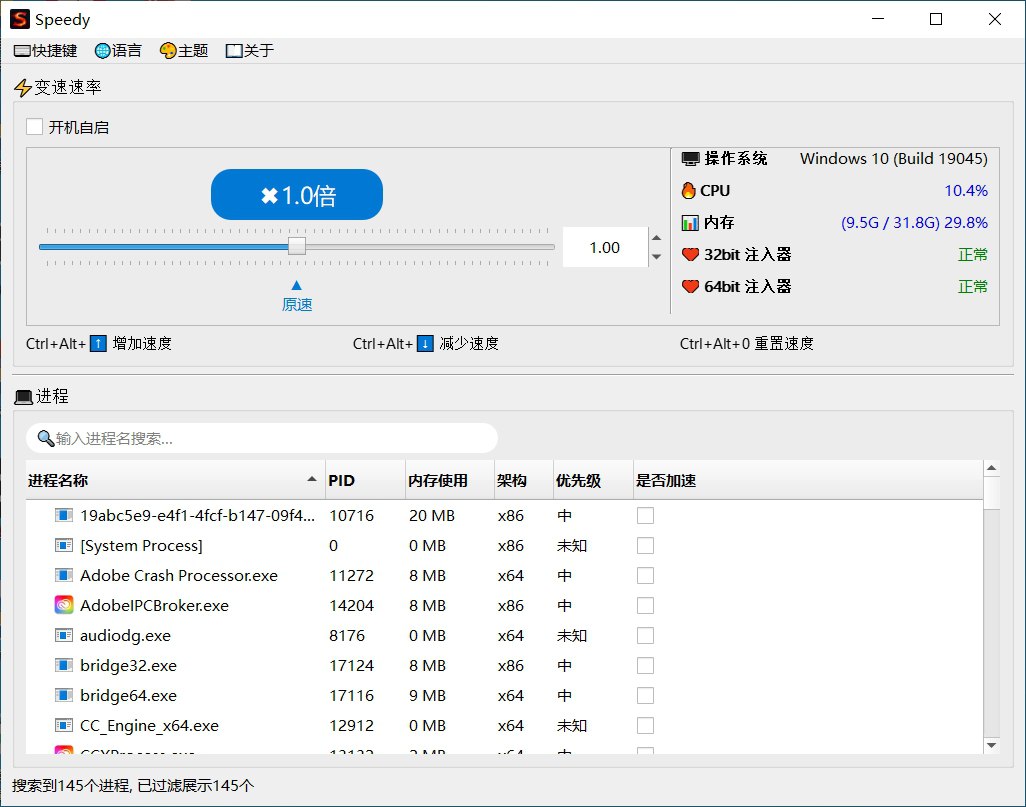Click the magnifier icon in search box
This screenshot has width=1026, height=807.
click(45, 438)
